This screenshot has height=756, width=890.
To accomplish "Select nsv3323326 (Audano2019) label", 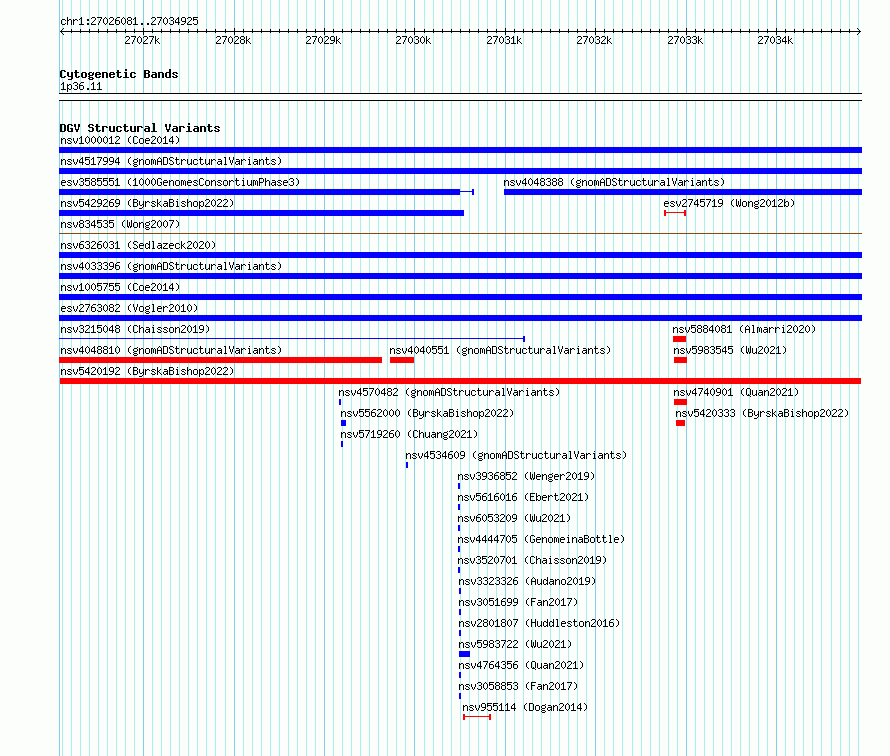I will pos(527,581).
